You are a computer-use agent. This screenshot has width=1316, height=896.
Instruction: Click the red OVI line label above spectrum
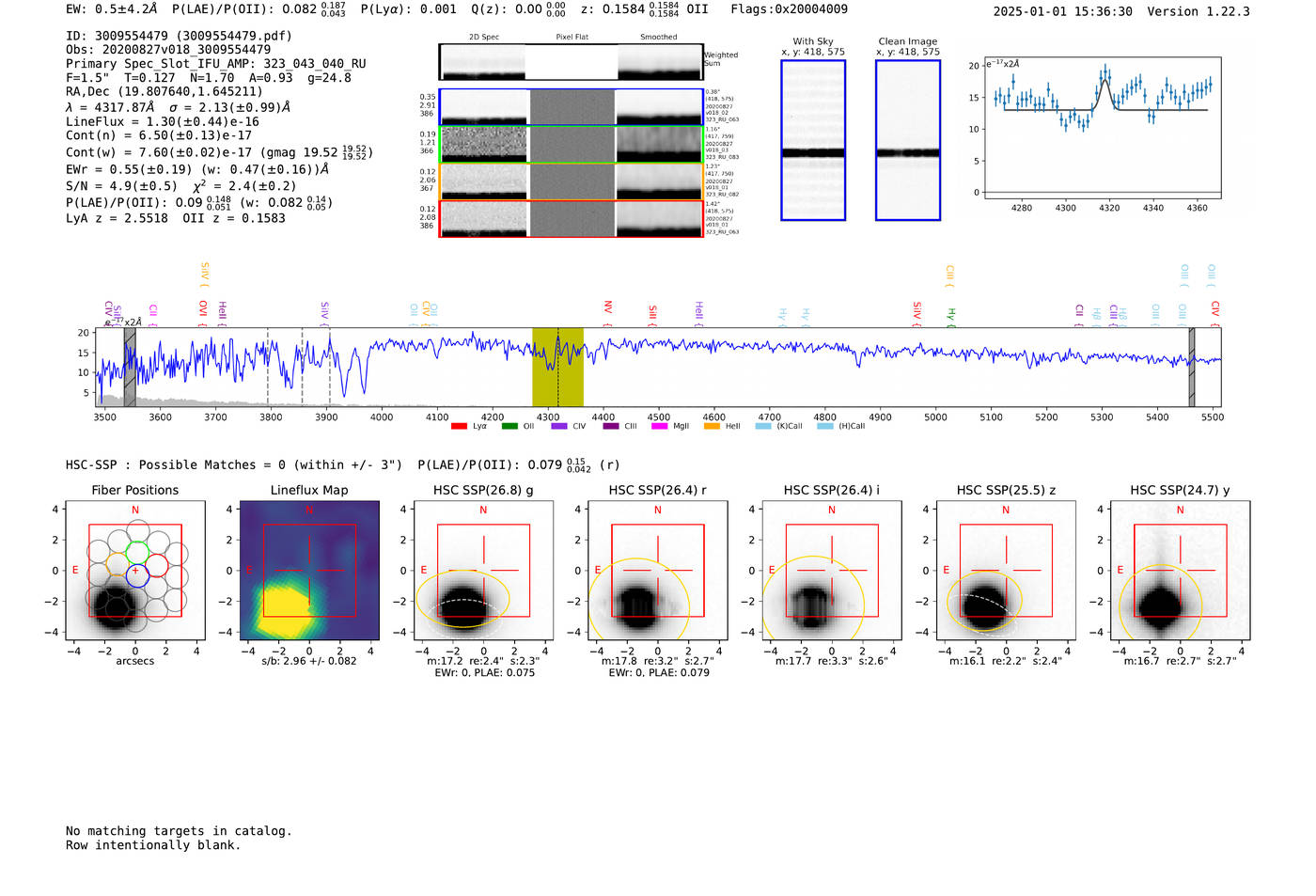point(203,311)
